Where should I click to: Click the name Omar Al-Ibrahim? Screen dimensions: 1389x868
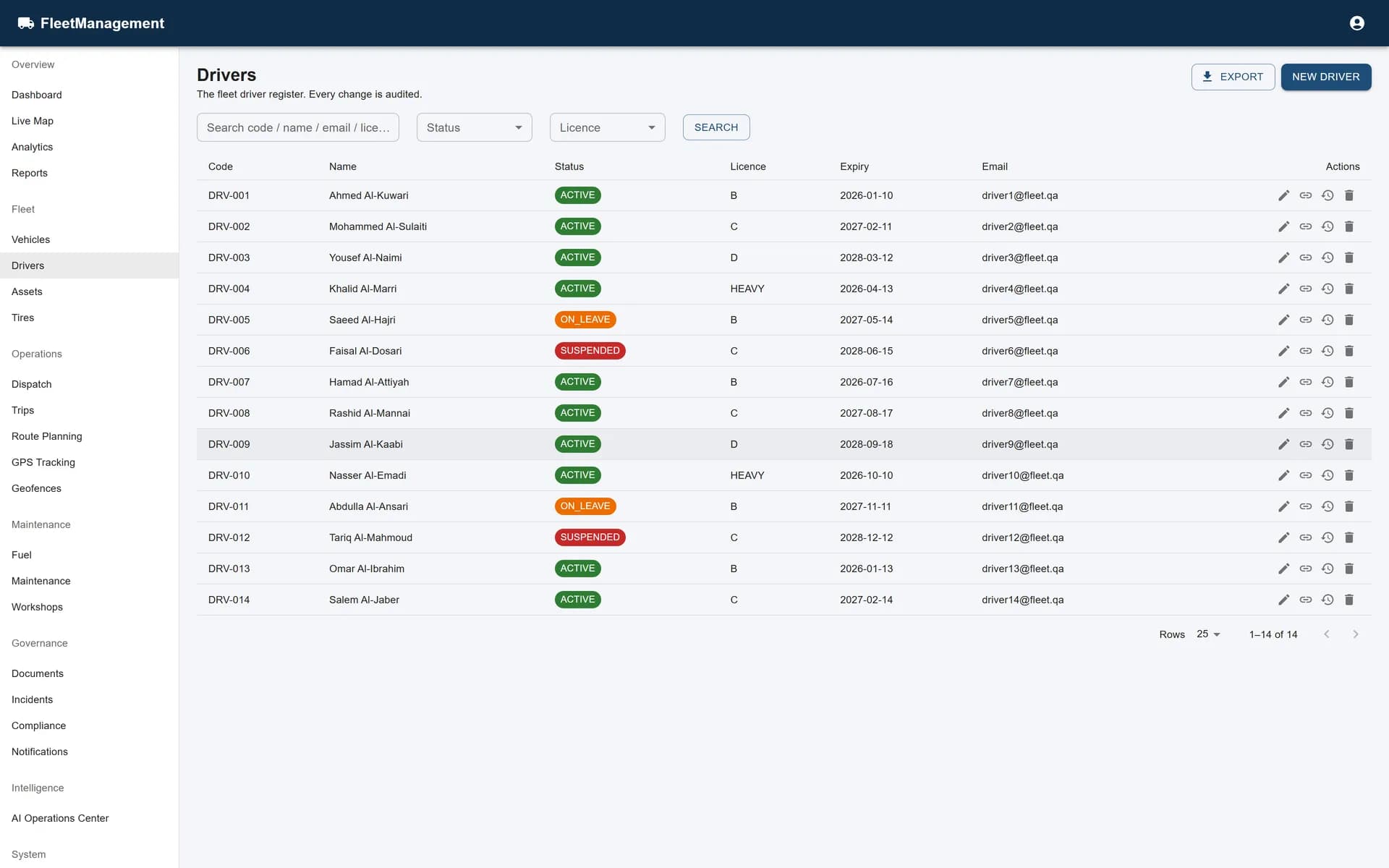367,569
